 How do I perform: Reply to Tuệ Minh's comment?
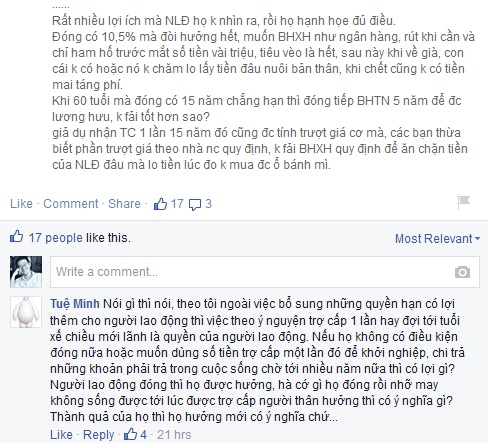(x=98, y=435)
